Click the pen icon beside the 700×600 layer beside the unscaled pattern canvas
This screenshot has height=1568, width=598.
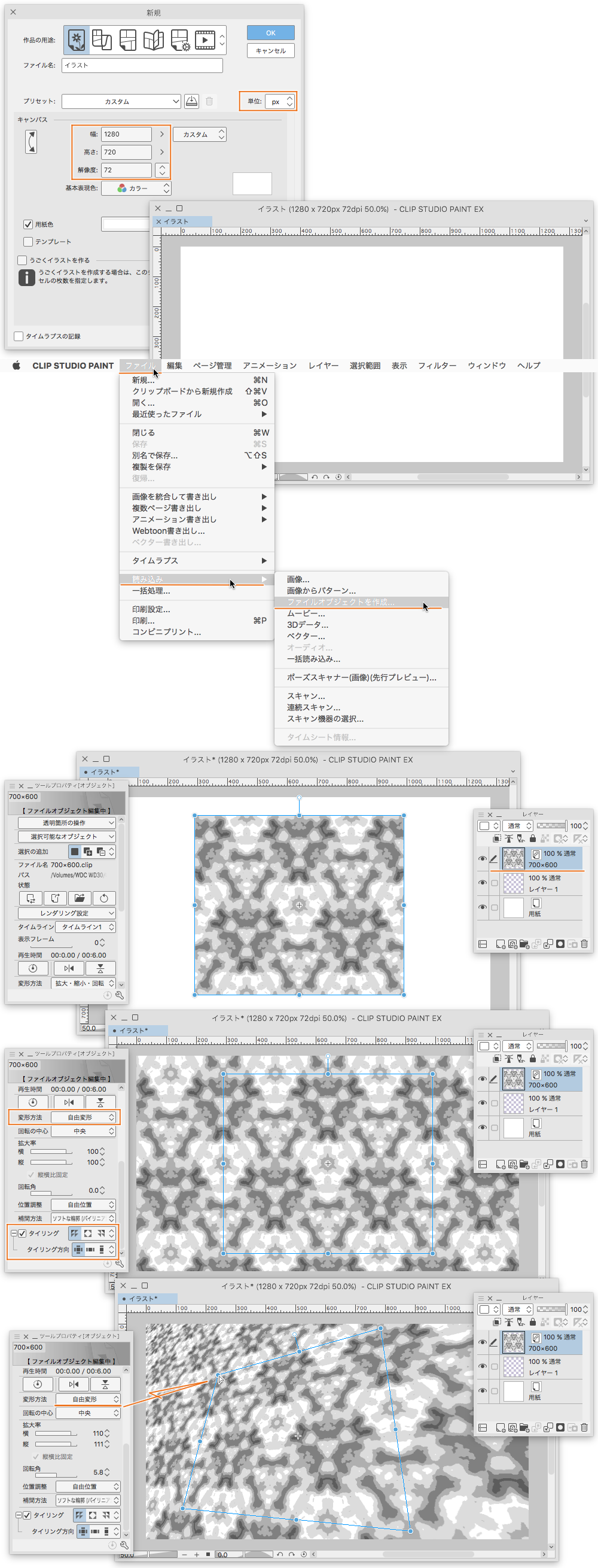494,859
